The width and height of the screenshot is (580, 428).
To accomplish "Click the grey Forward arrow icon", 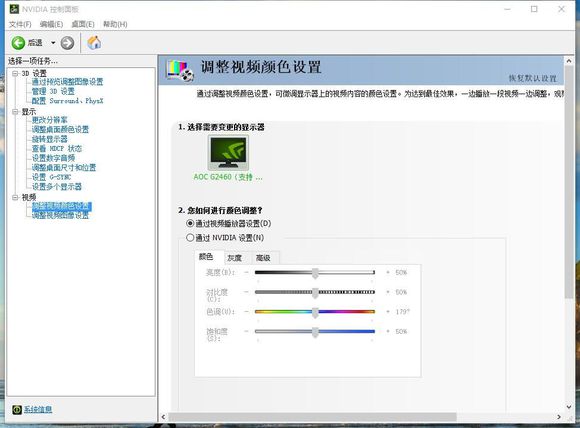I will pyautogui.click(x=67, y=43).
